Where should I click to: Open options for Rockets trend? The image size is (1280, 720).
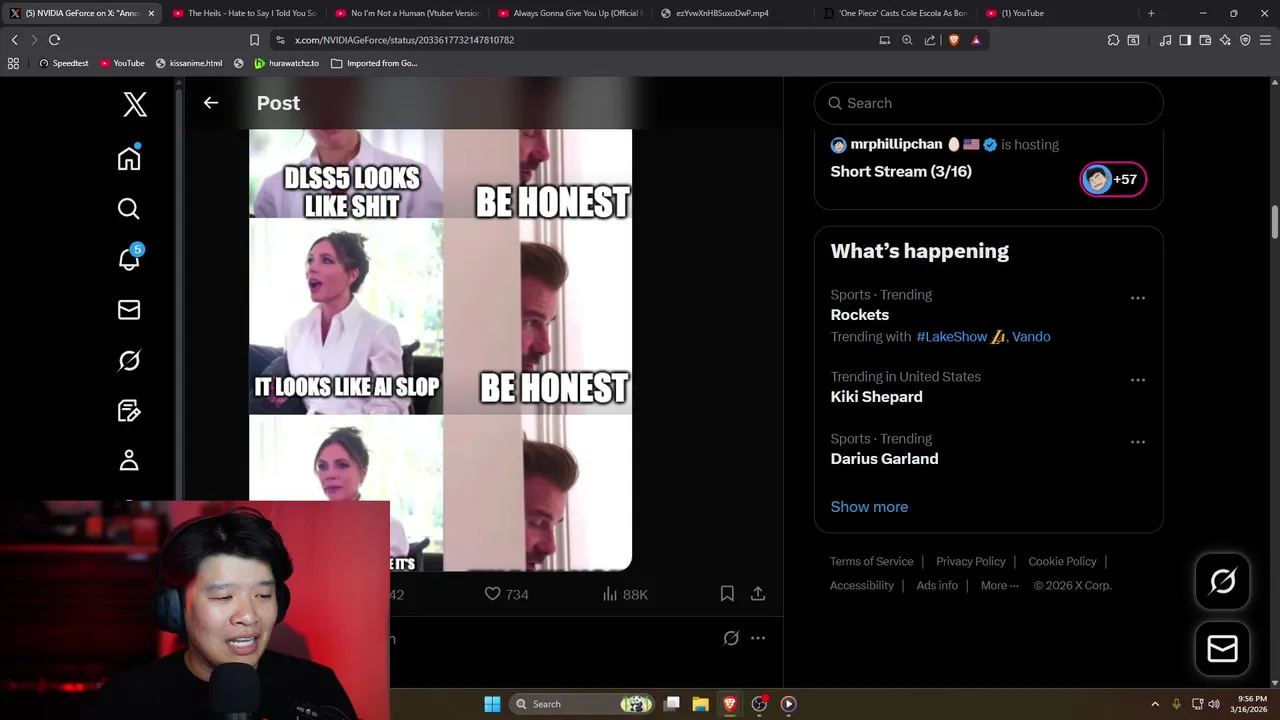click(1138, 298)
